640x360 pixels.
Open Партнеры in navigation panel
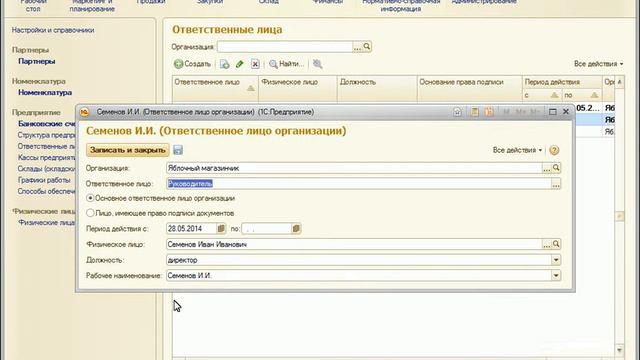click(36, 61)
